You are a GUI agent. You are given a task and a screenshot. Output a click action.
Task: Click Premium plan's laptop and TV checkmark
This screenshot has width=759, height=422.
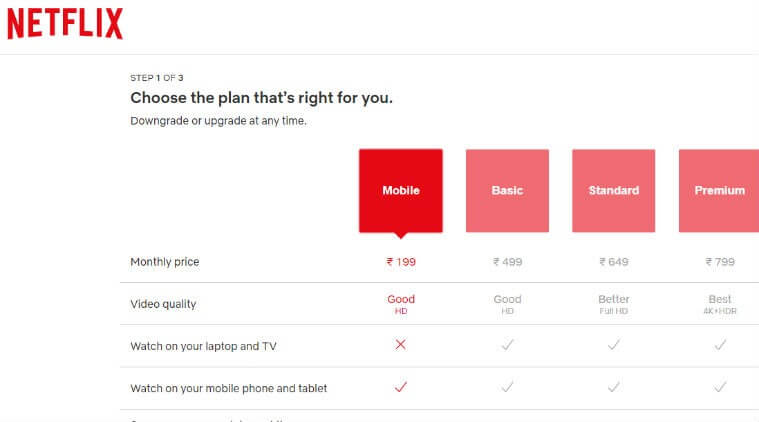coord(720,345)
